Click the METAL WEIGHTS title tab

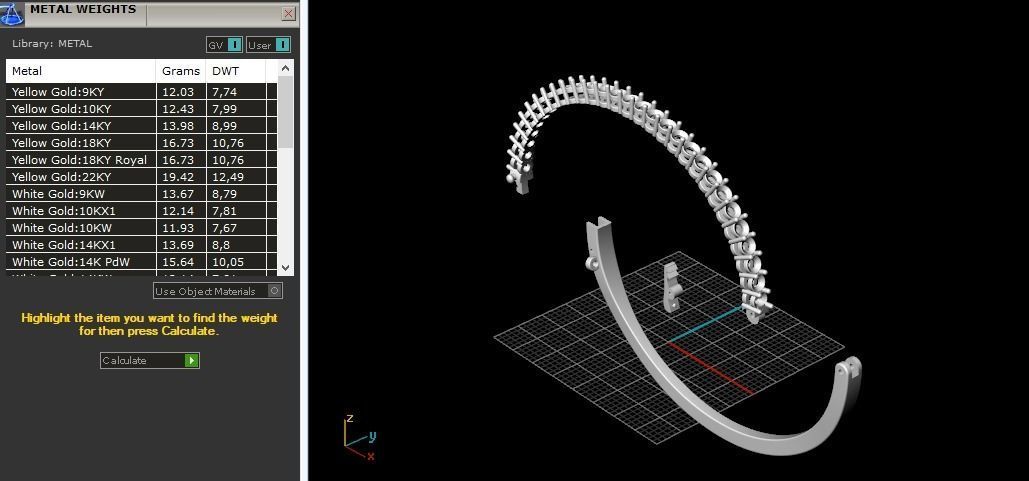(x=83, y=9)
